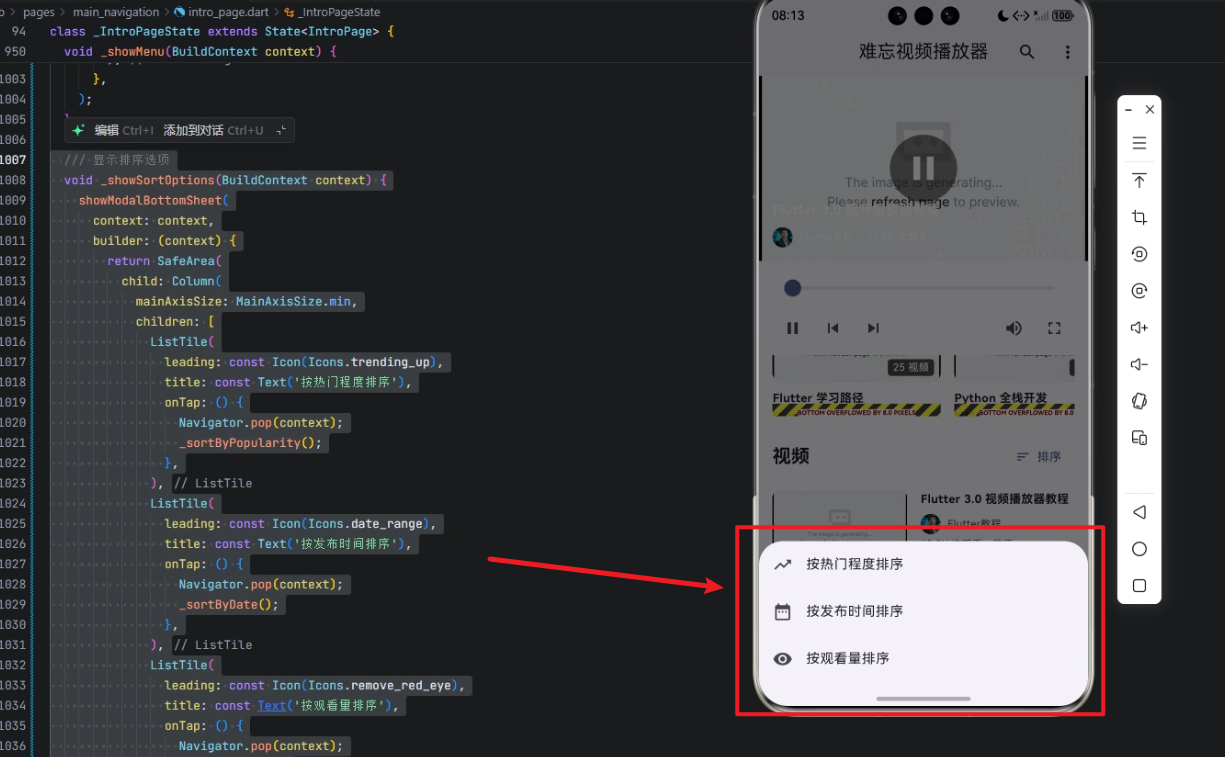
Task: Click the shake-device icon in the emulator toolbar
Action: [x=1139, y=401]
